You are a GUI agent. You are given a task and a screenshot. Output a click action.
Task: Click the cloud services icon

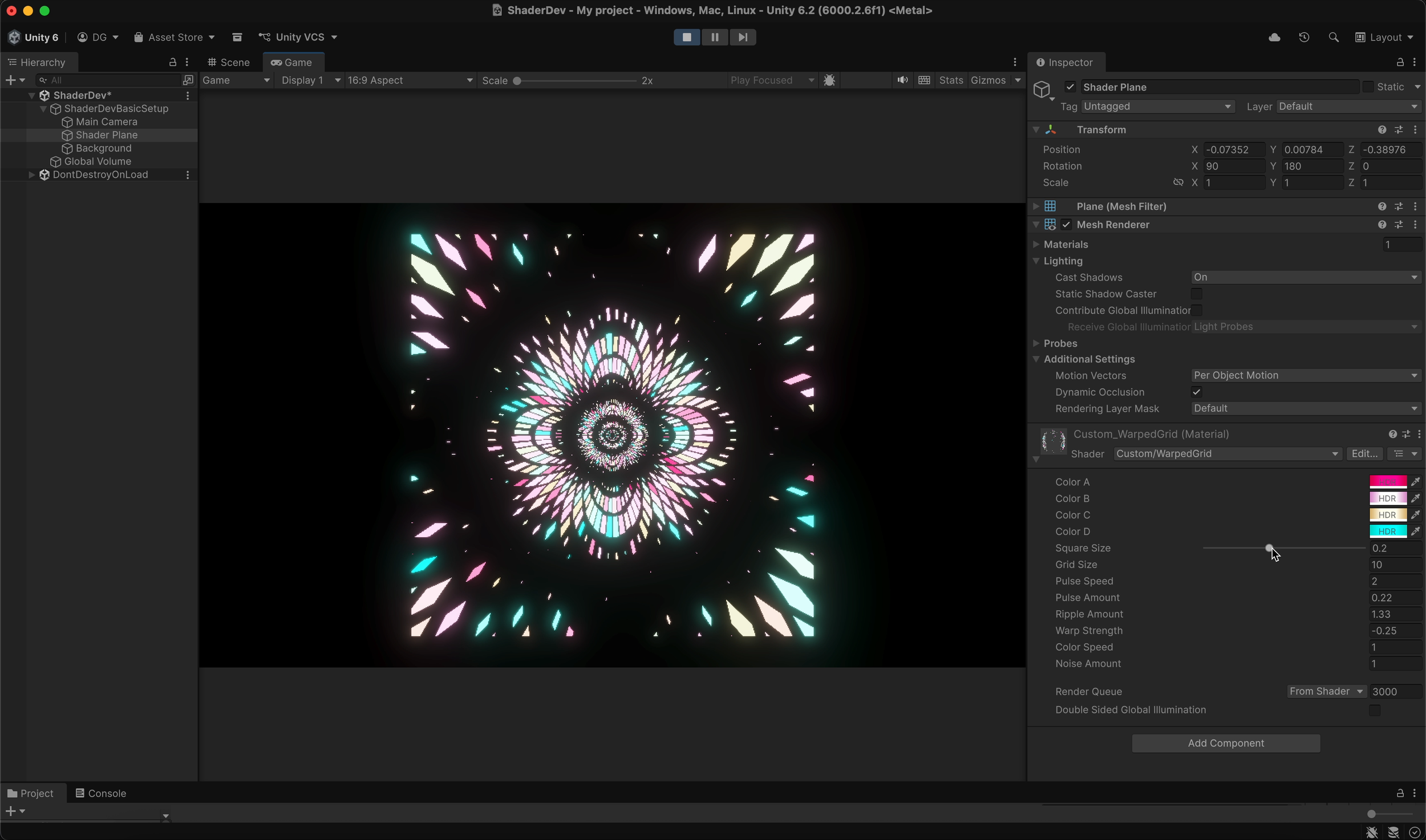(x=1274, y=37)
